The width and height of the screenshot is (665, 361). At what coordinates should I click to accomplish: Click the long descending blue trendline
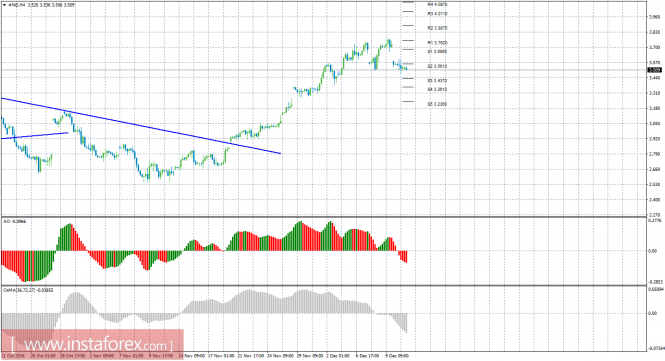pyautogui.click(x=141, y=126)
